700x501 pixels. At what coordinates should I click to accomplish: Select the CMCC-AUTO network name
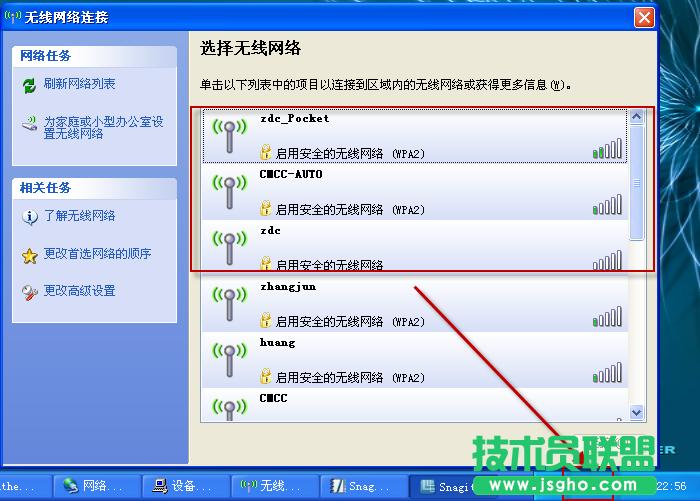click(291, 174)
